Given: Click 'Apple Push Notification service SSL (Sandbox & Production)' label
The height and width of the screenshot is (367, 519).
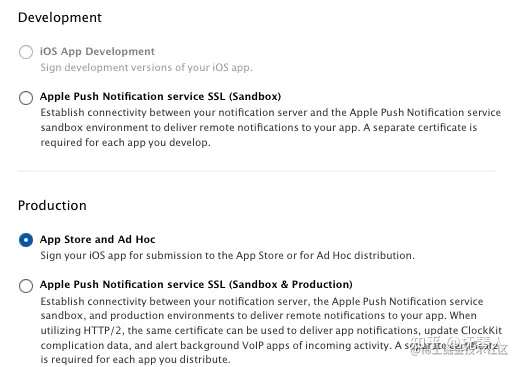Looking at the screenshot, I should point(196,284).
